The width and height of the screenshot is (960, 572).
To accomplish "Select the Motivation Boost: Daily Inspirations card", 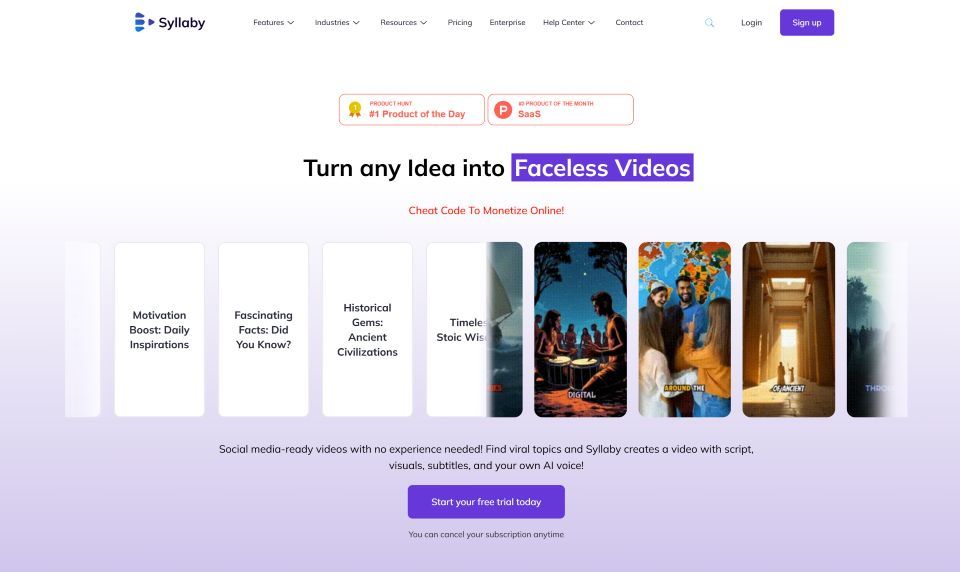I will click(159, 329).
